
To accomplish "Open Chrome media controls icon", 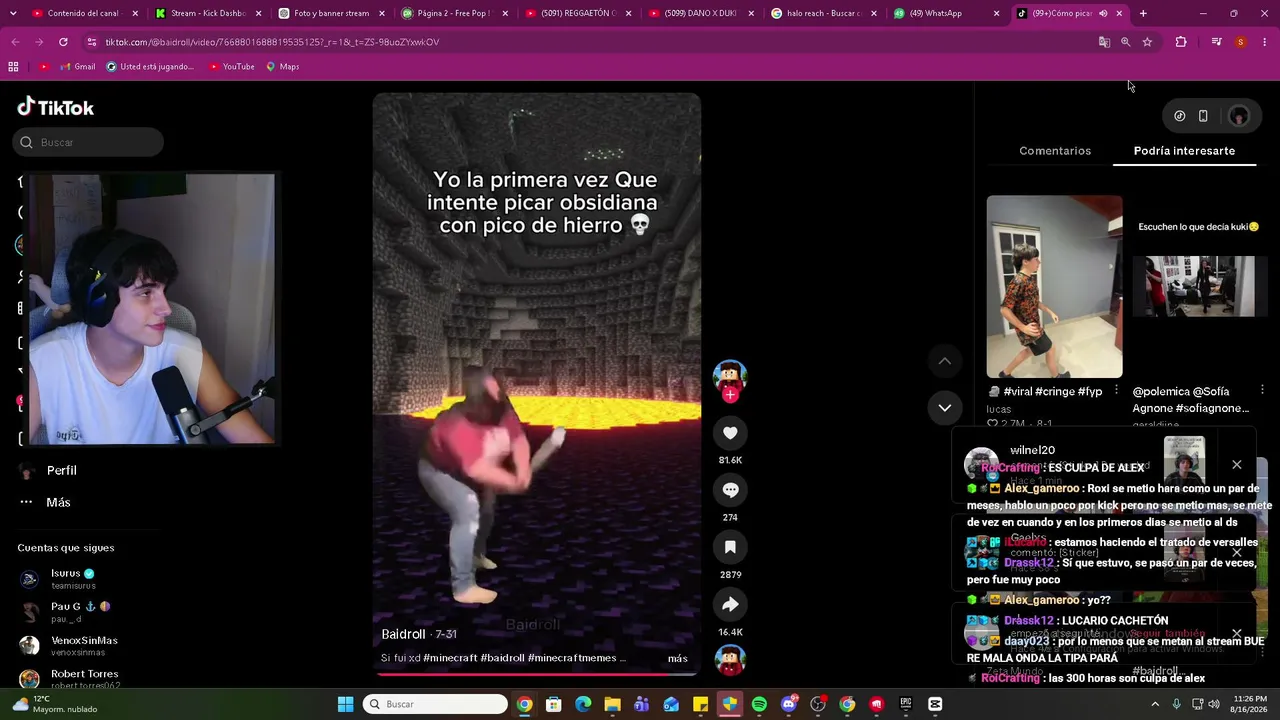I will click(1216, 42).
